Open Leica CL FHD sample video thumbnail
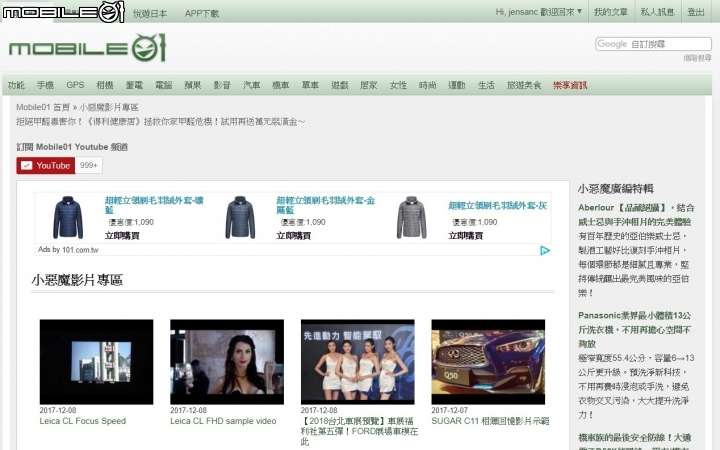Screen dimensions: 720x450 click(x=227, y=362)
